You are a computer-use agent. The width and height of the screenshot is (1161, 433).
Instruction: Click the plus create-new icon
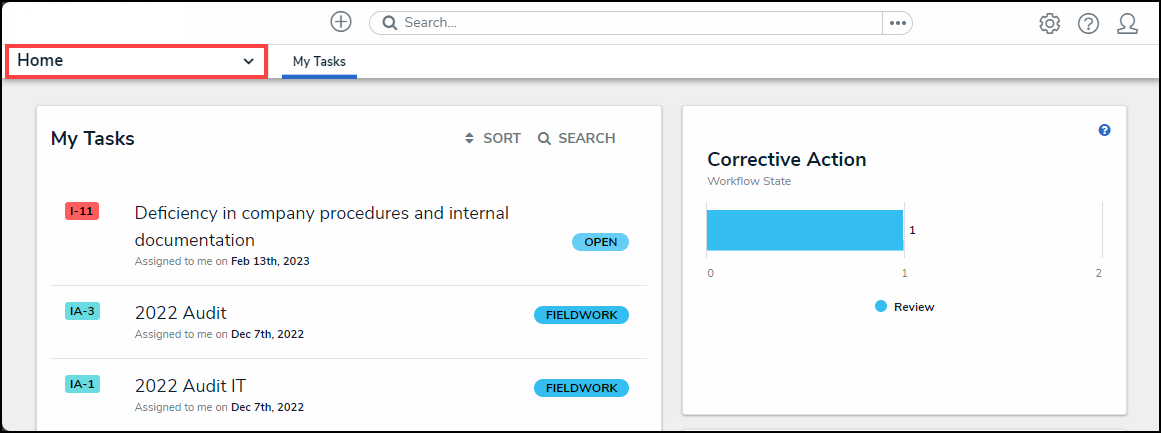click(341, 22)
